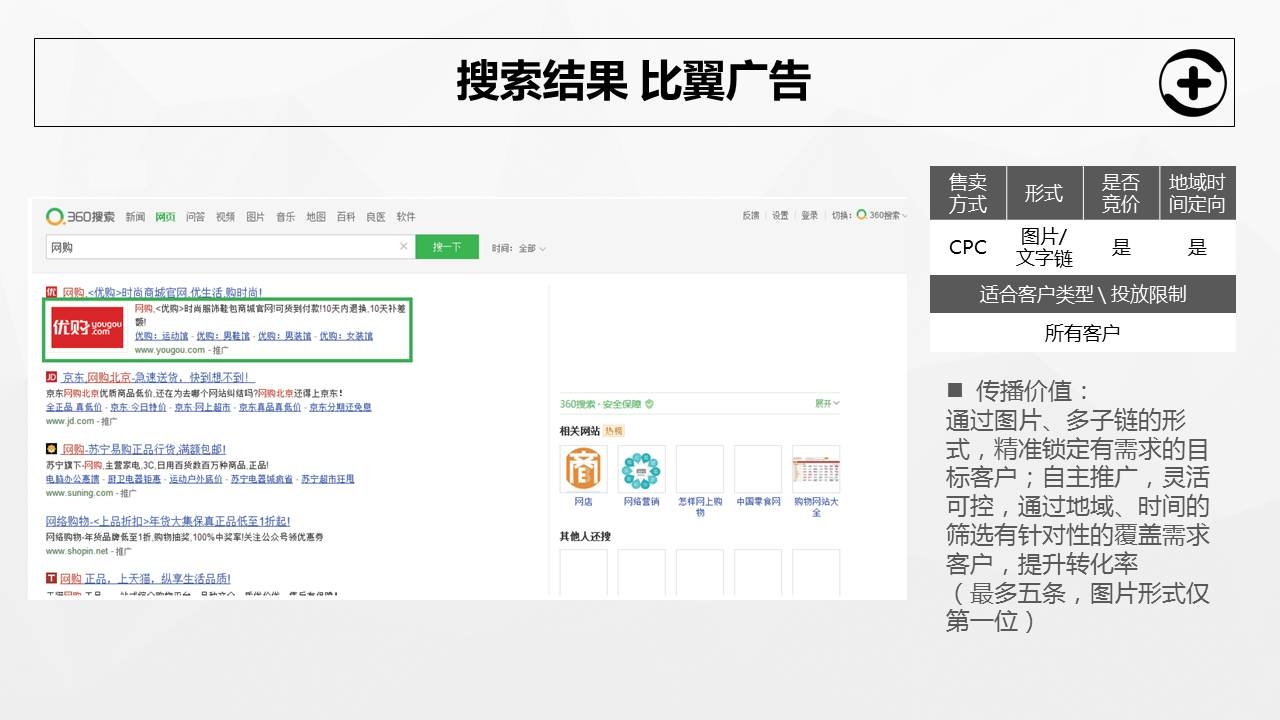Click the 360搜索 logo

pos(80,216)
